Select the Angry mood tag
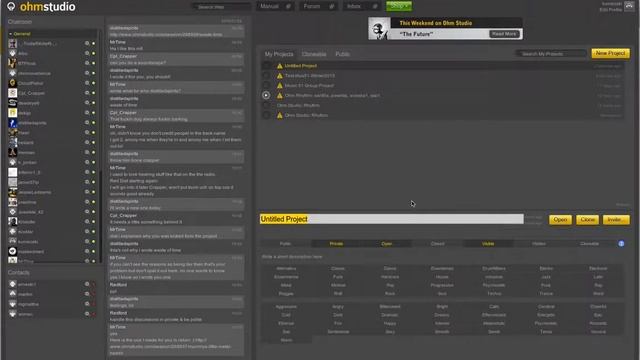This screenshot has height=360, width=640. [338, 307]
